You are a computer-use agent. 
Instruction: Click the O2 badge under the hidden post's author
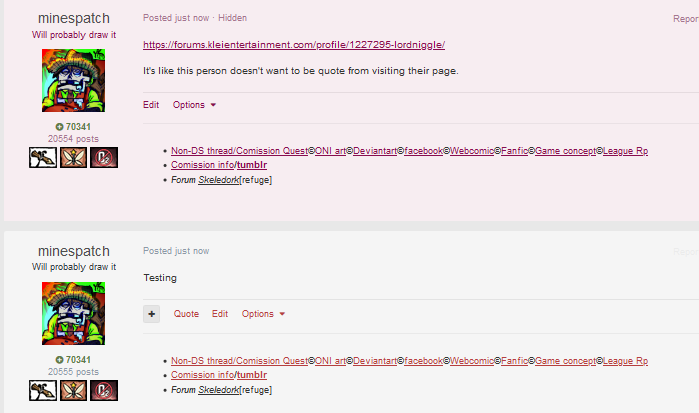pyautogui.click(x=104, y=158)
